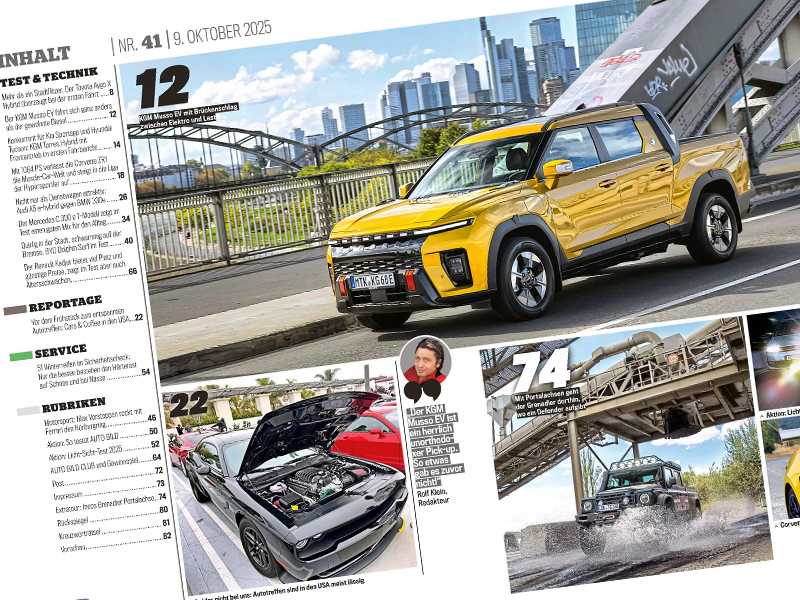Open the Max Verstappen Motorsport entry

pyautogui.click(x=90, y=422)
